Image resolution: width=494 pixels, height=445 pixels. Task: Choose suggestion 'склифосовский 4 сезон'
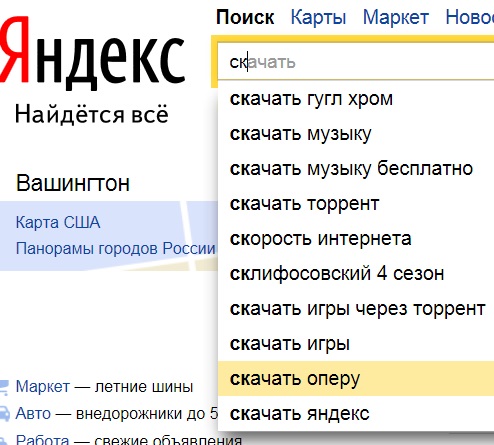point(356,274)
